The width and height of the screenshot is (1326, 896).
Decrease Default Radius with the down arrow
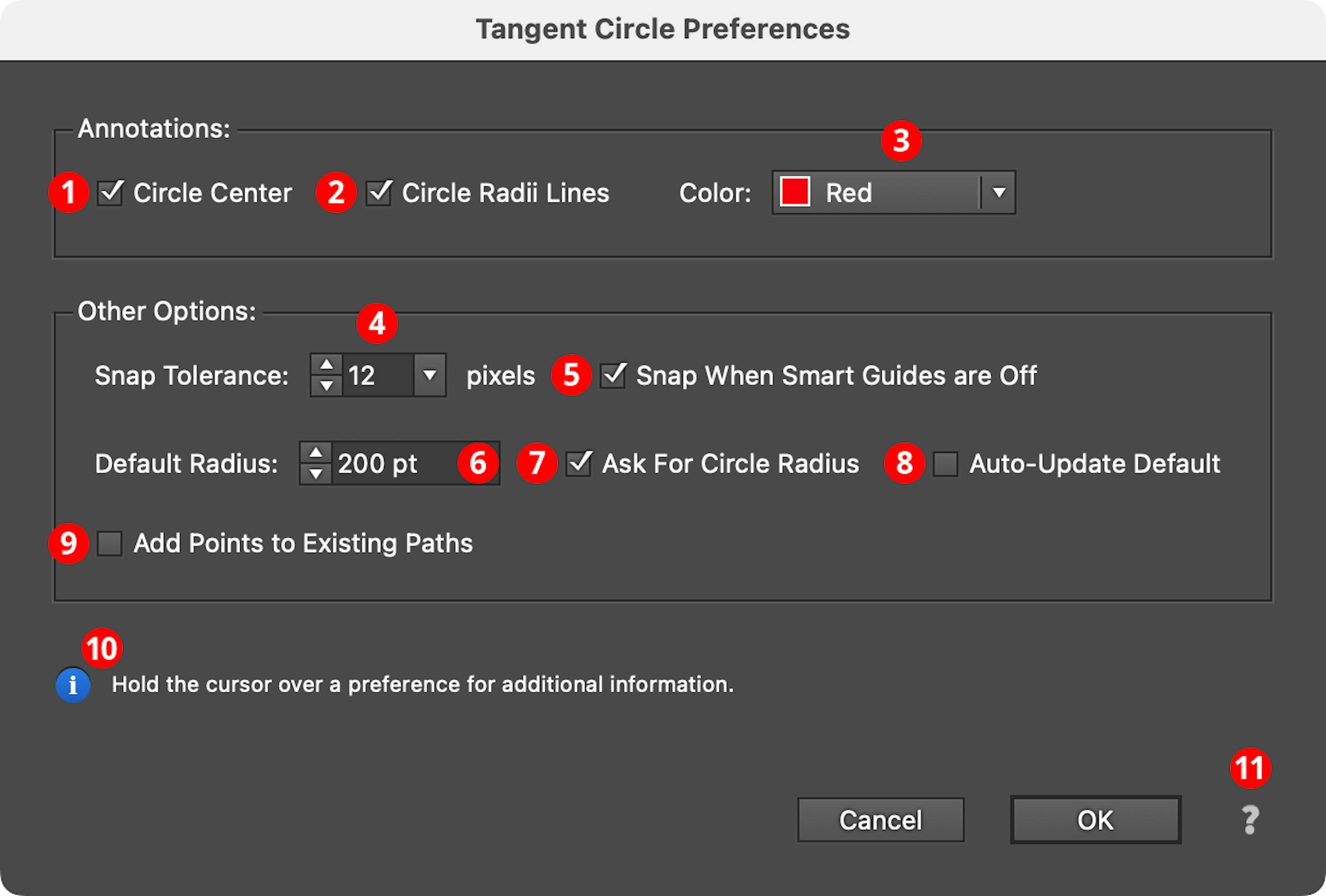pyautogui.click(x=315, y=474)
